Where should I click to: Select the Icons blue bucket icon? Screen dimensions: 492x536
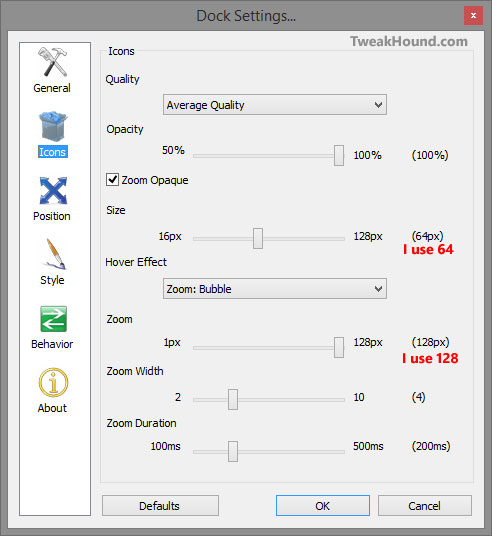point(52,126)
